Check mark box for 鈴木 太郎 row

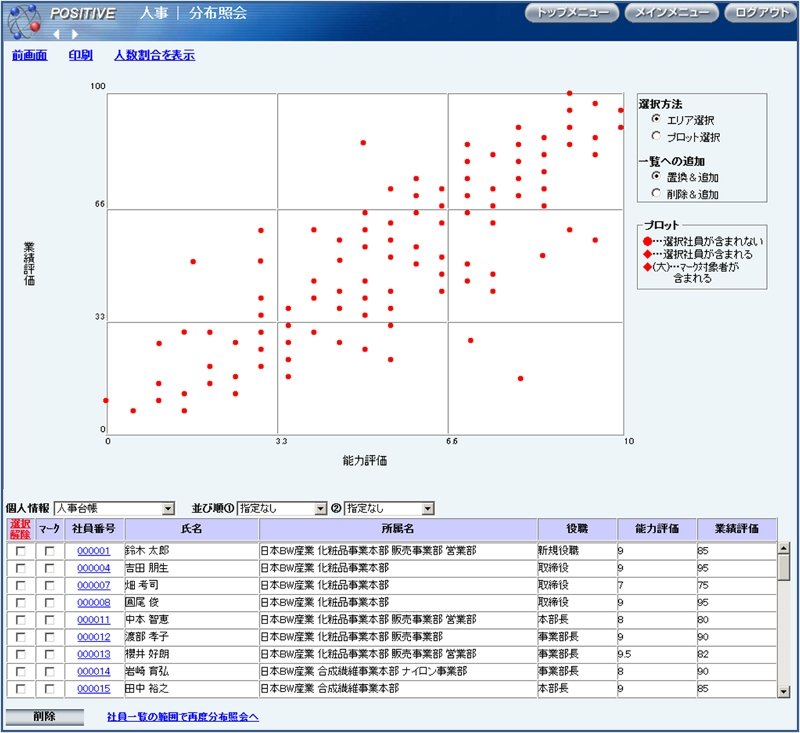point(49,551)
